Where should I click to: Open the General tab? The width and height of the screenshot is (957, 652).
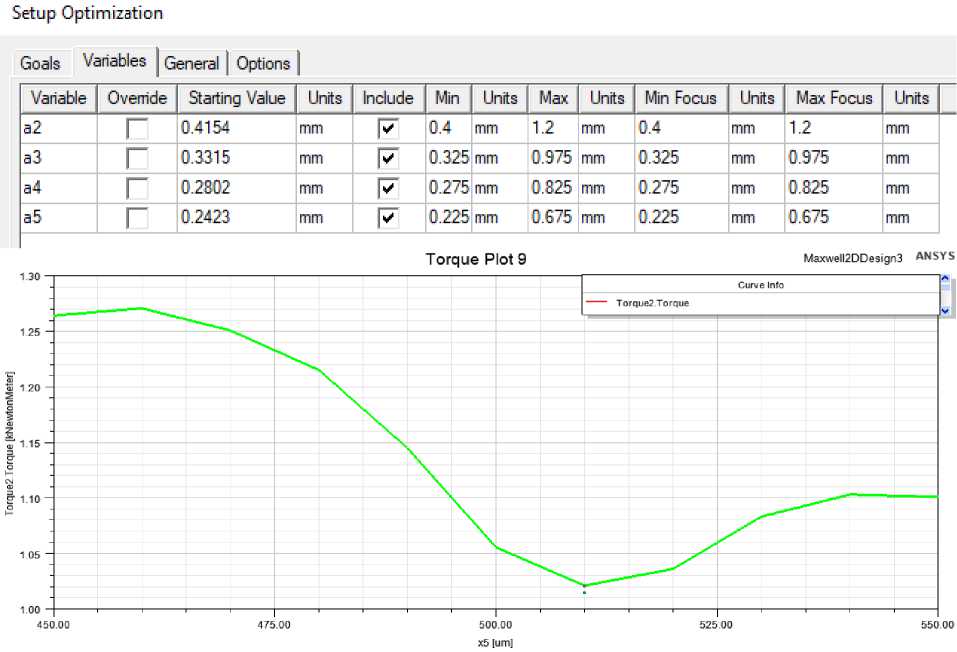191,63
